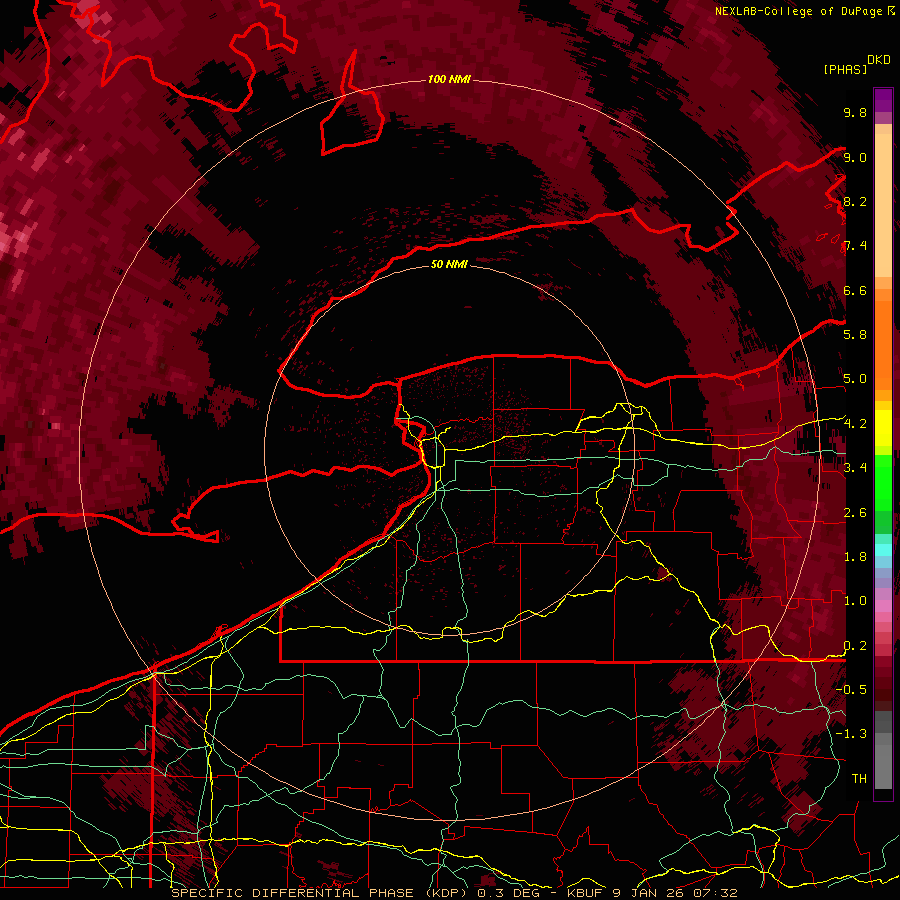Viewport: 900px width, 900px height.
Task: Click the cyan band of the color bar
Action: point(883,550)
